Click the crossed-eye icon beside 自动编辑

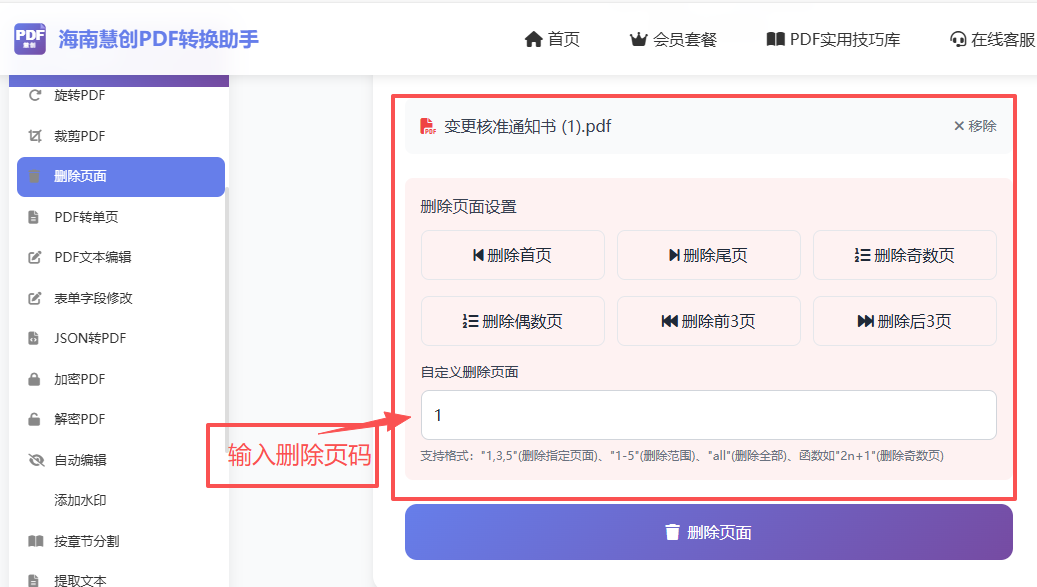click(36, 460)
